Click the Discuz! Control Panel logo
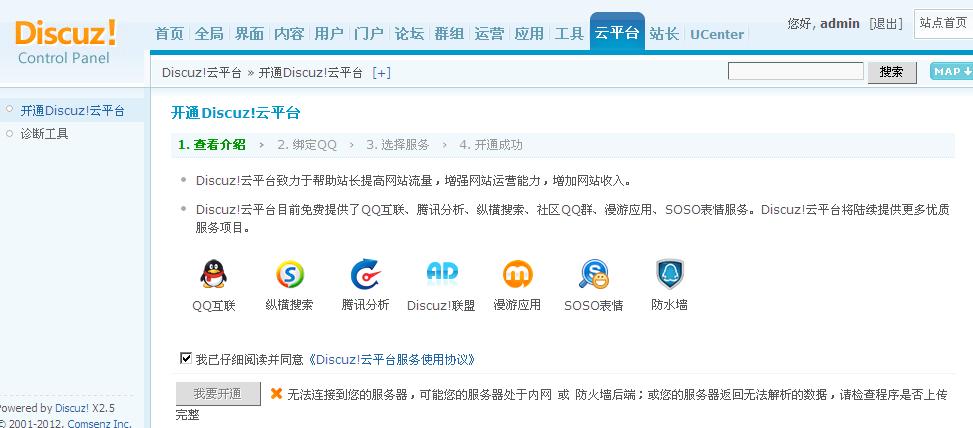 (65, 42)
